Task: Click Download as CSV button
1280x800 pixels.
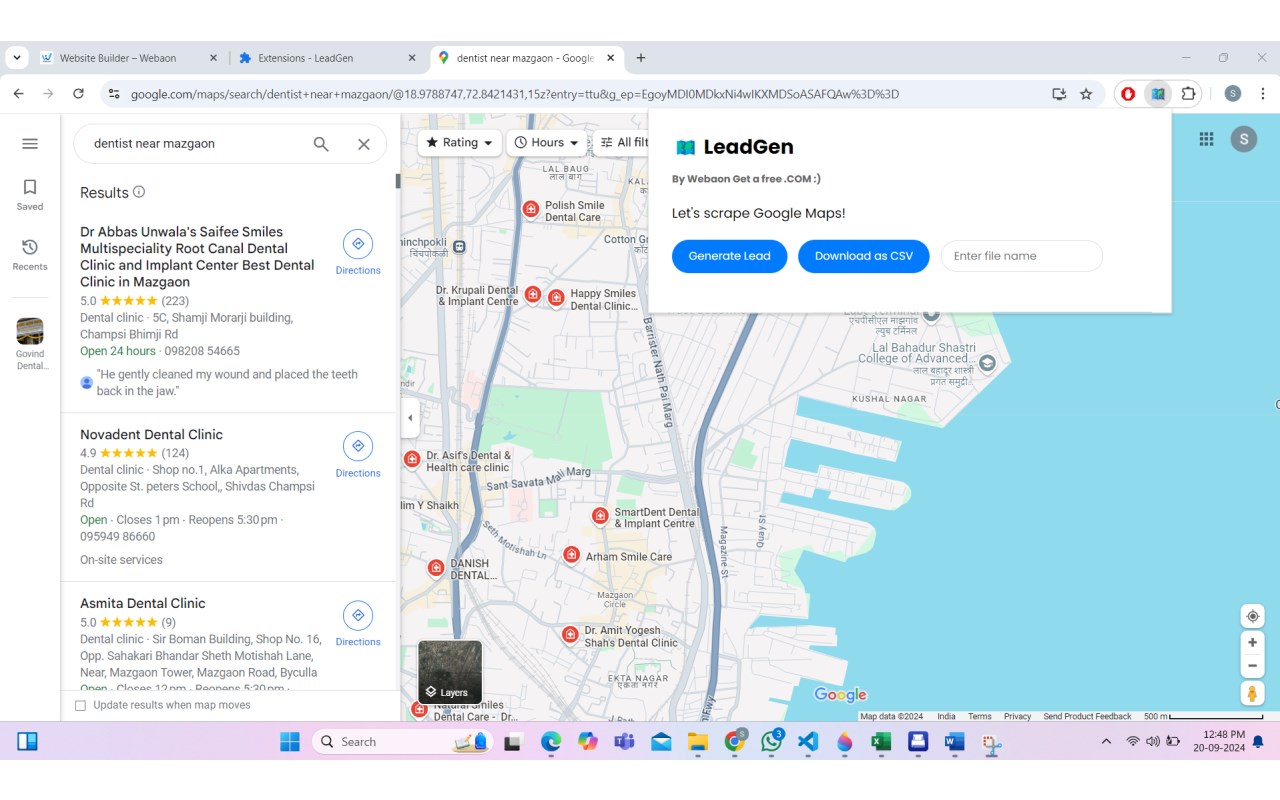Action: click(864, 256)
